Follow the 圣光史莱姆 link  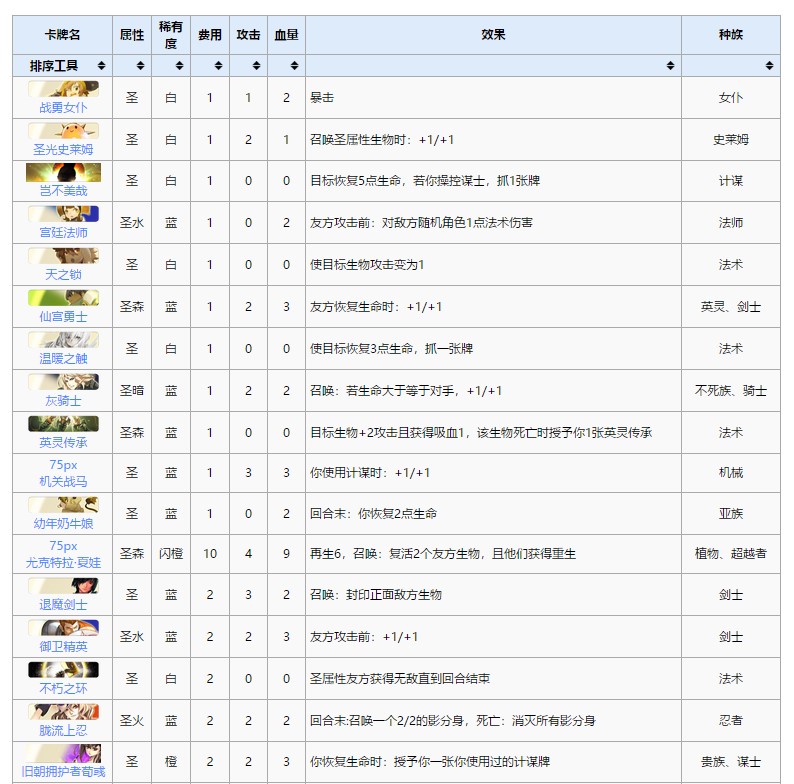(x=63, y=149)
